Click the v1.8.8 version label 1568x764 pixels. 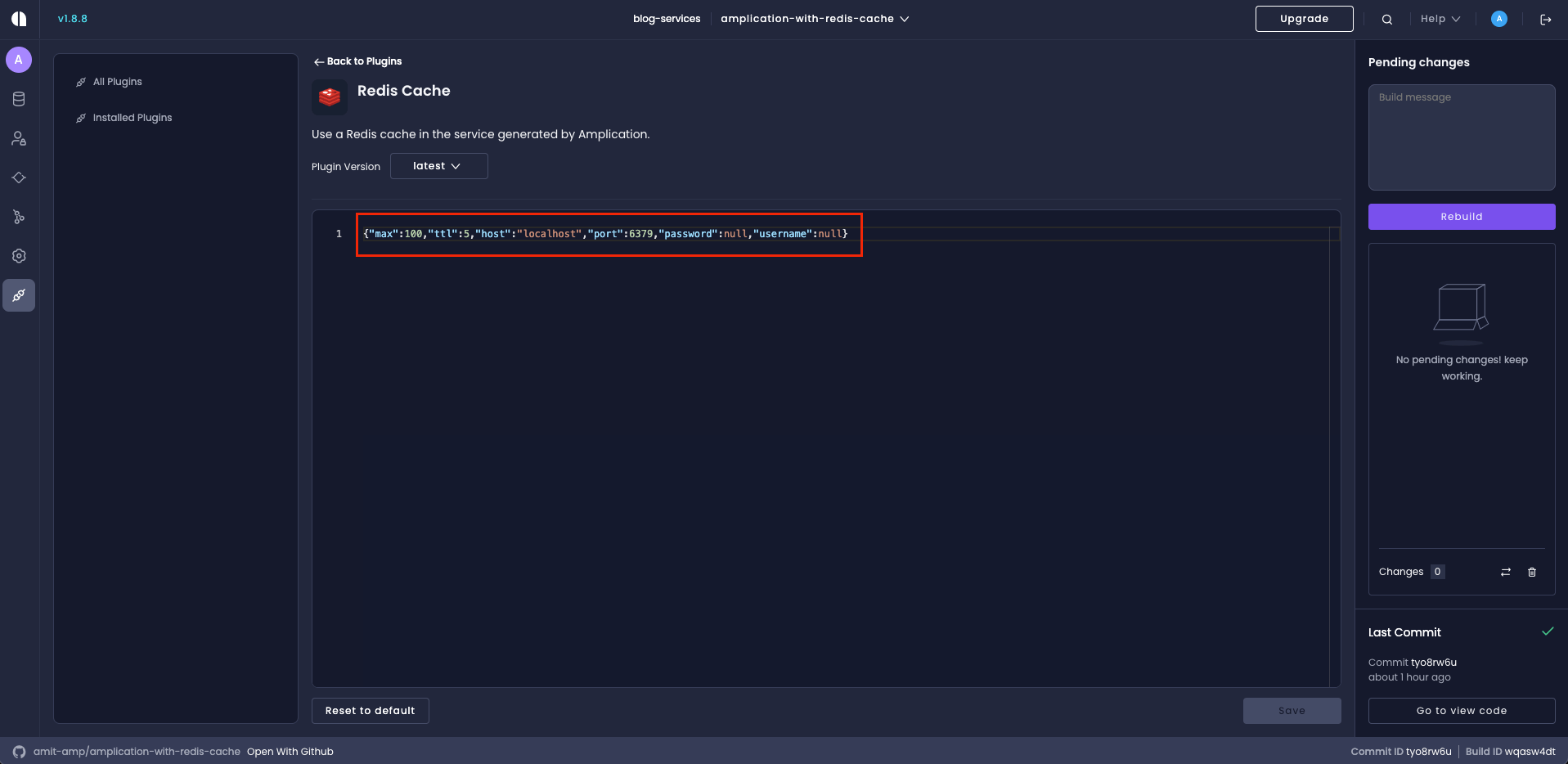coord(73,19)
